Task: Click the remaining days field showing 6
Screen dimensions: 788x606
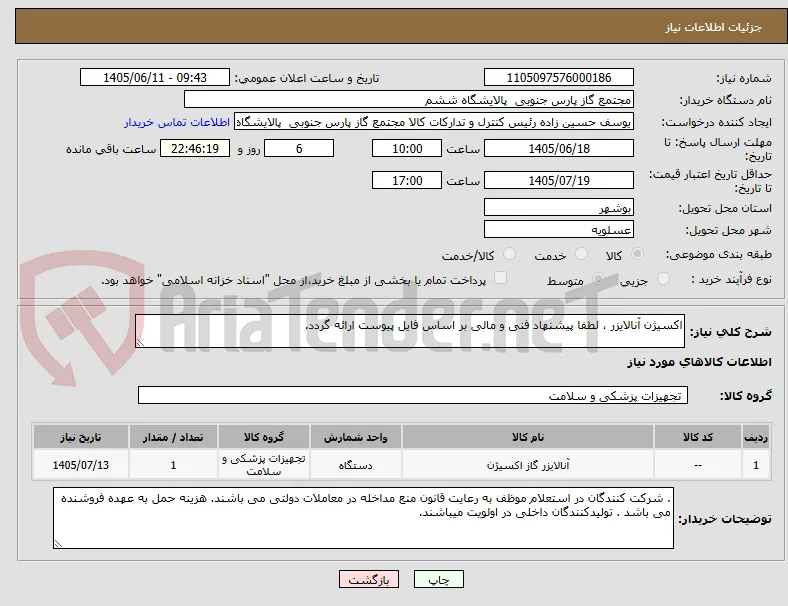Action: tap(299, 148)
